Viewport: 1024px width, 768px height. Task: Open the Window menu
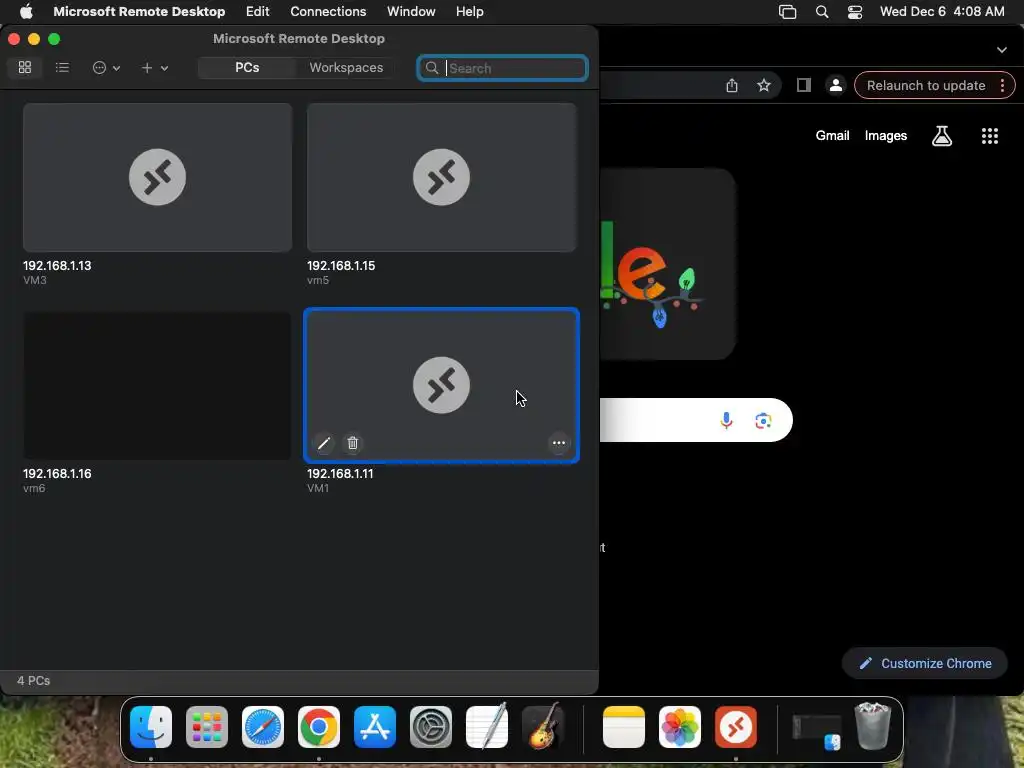coord(411,11)
